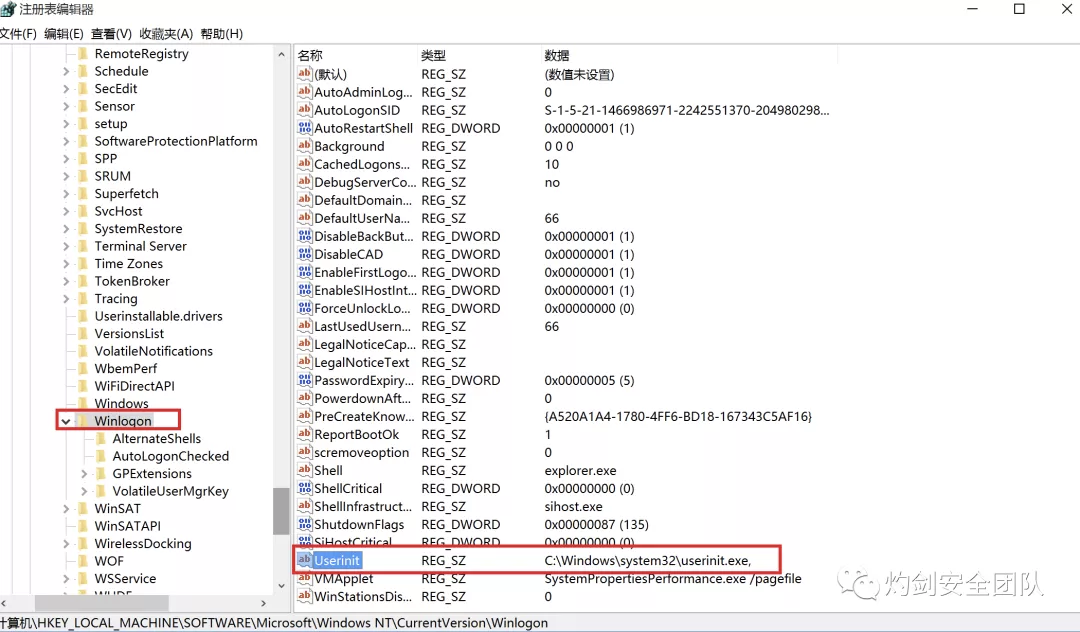Screen dimensions: 1080x632
Task: Open the 编辑(E) menu
Action: [63, 34]
